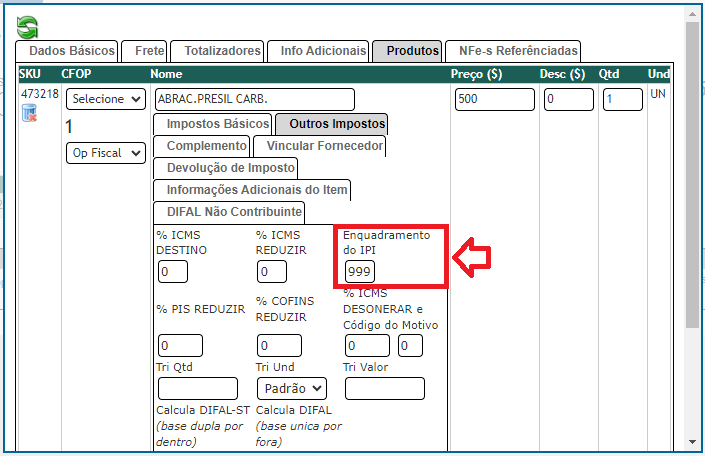The width and height of the screenshot is (709, 458).
Task: Open the Vincular Fornecedor sub-tab
Action: point(319,146)
